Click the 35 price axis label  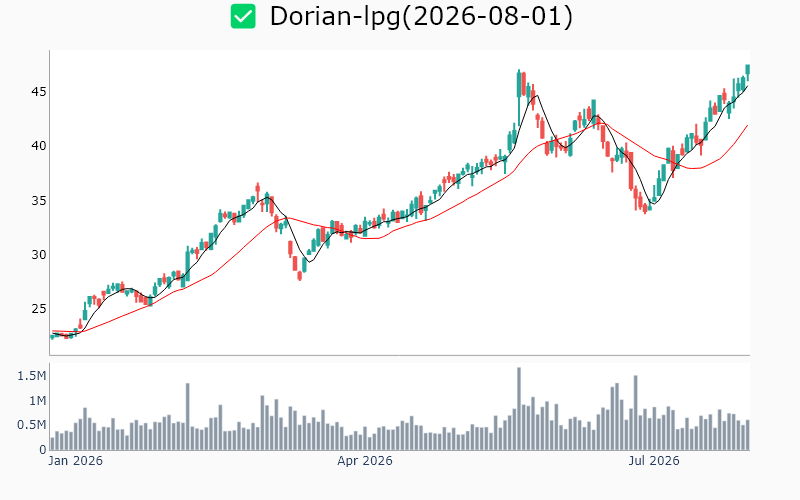[x=39, y=201]
